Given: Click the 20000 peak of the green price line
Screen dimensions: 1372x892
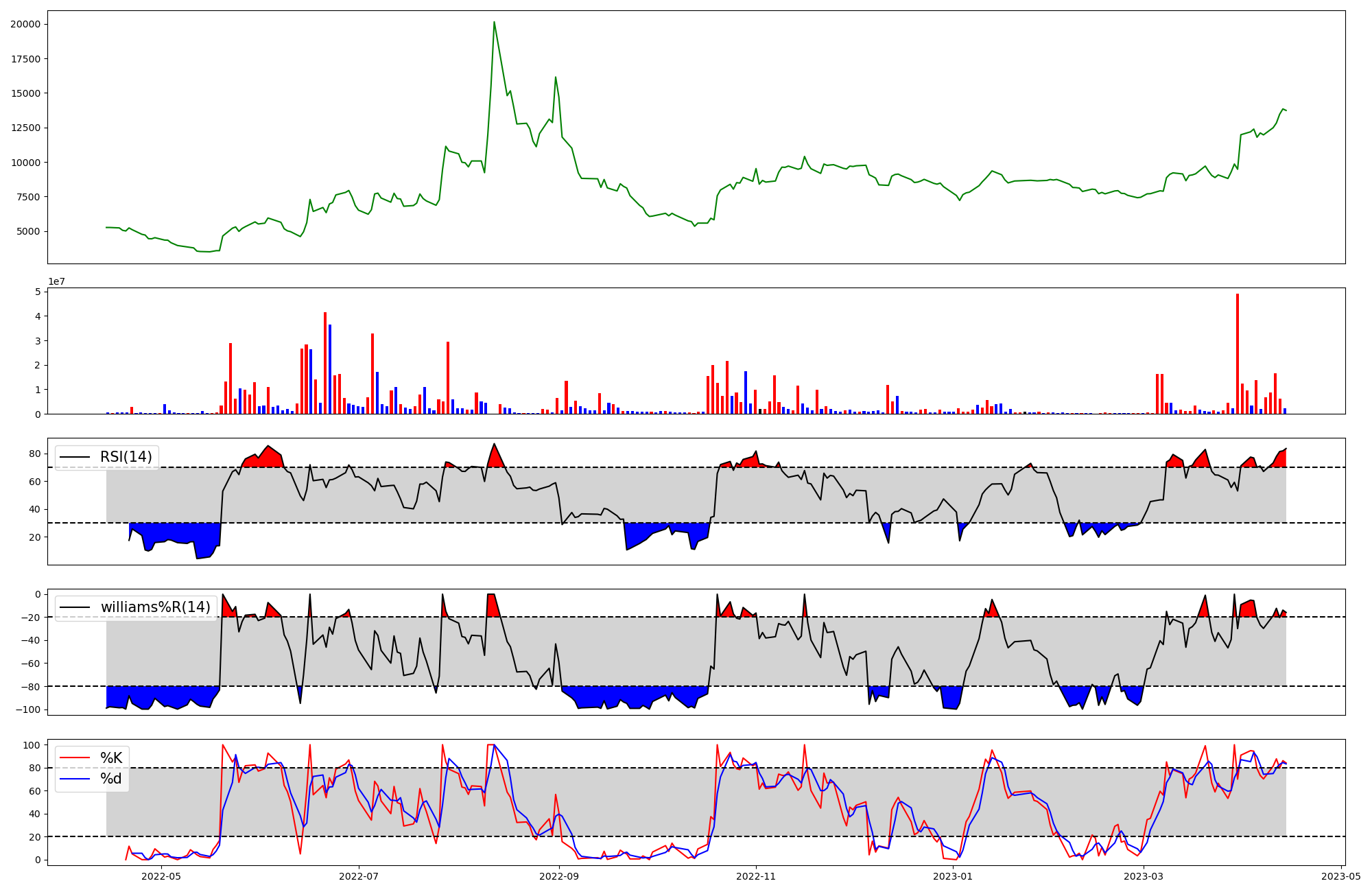Looking at the screenshot, I should coord(494,23).
